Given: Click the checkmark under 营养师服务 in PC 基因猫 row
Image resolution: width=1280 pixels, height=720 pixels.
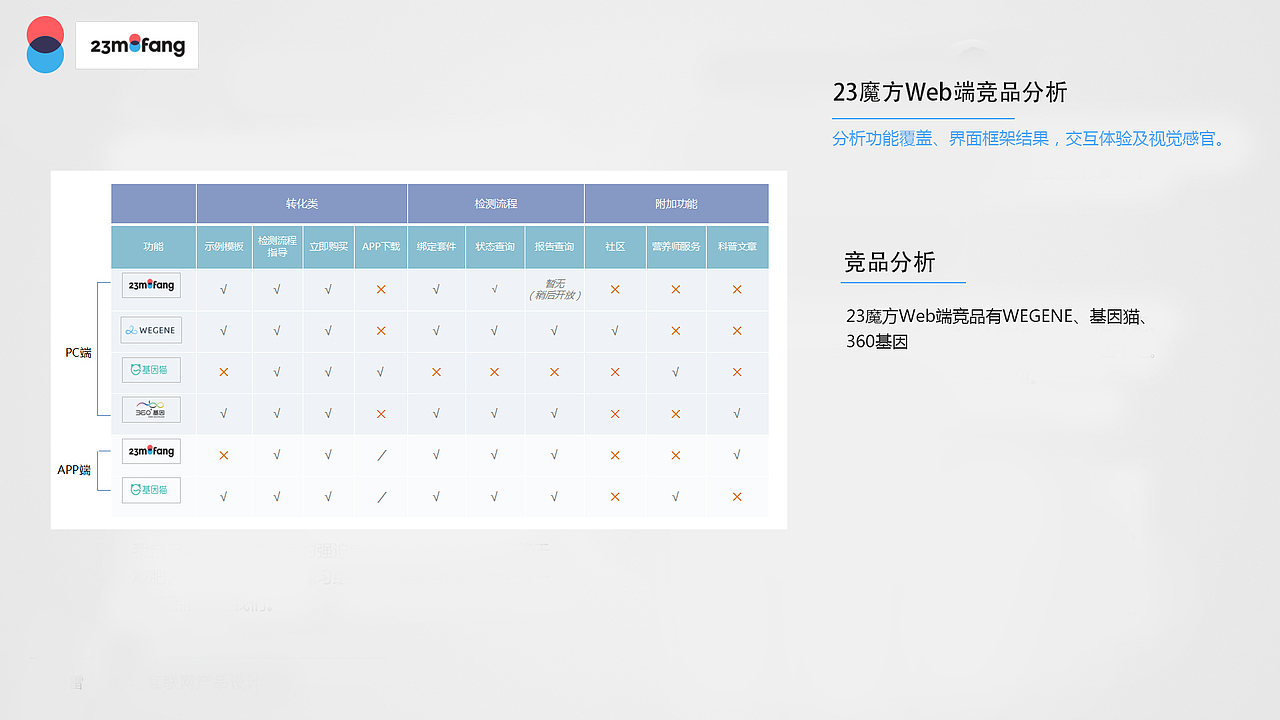Looking at the screenshot, I should click(676, 372).
